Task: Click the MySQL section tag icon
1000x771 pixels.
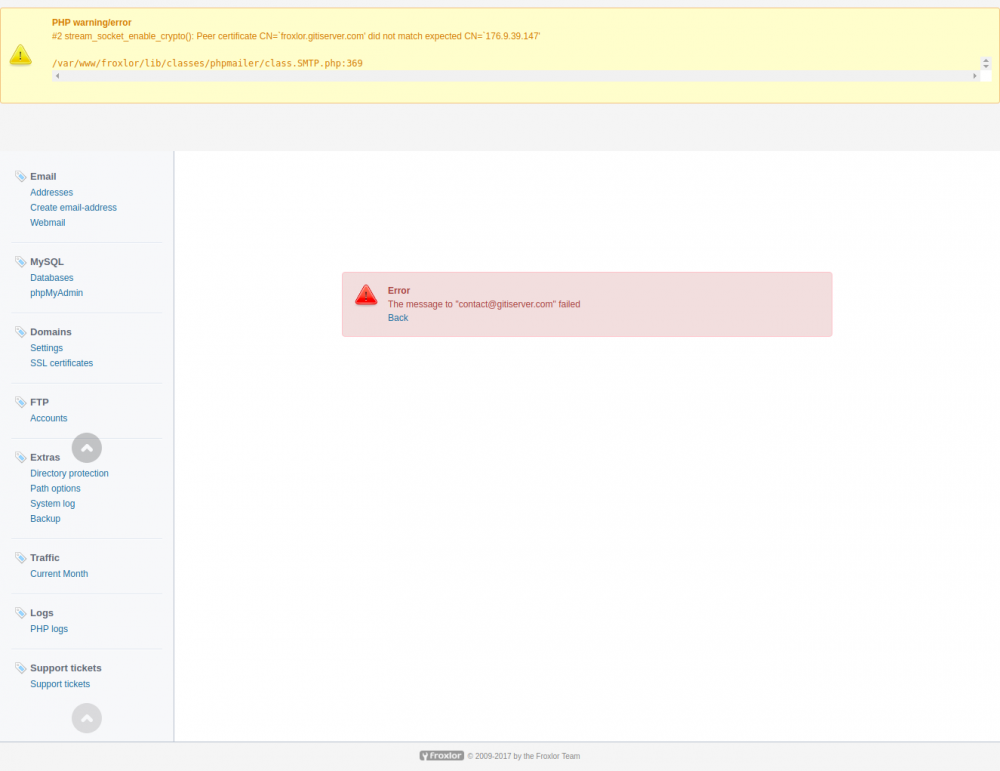Action: click(x=19, y=261)
